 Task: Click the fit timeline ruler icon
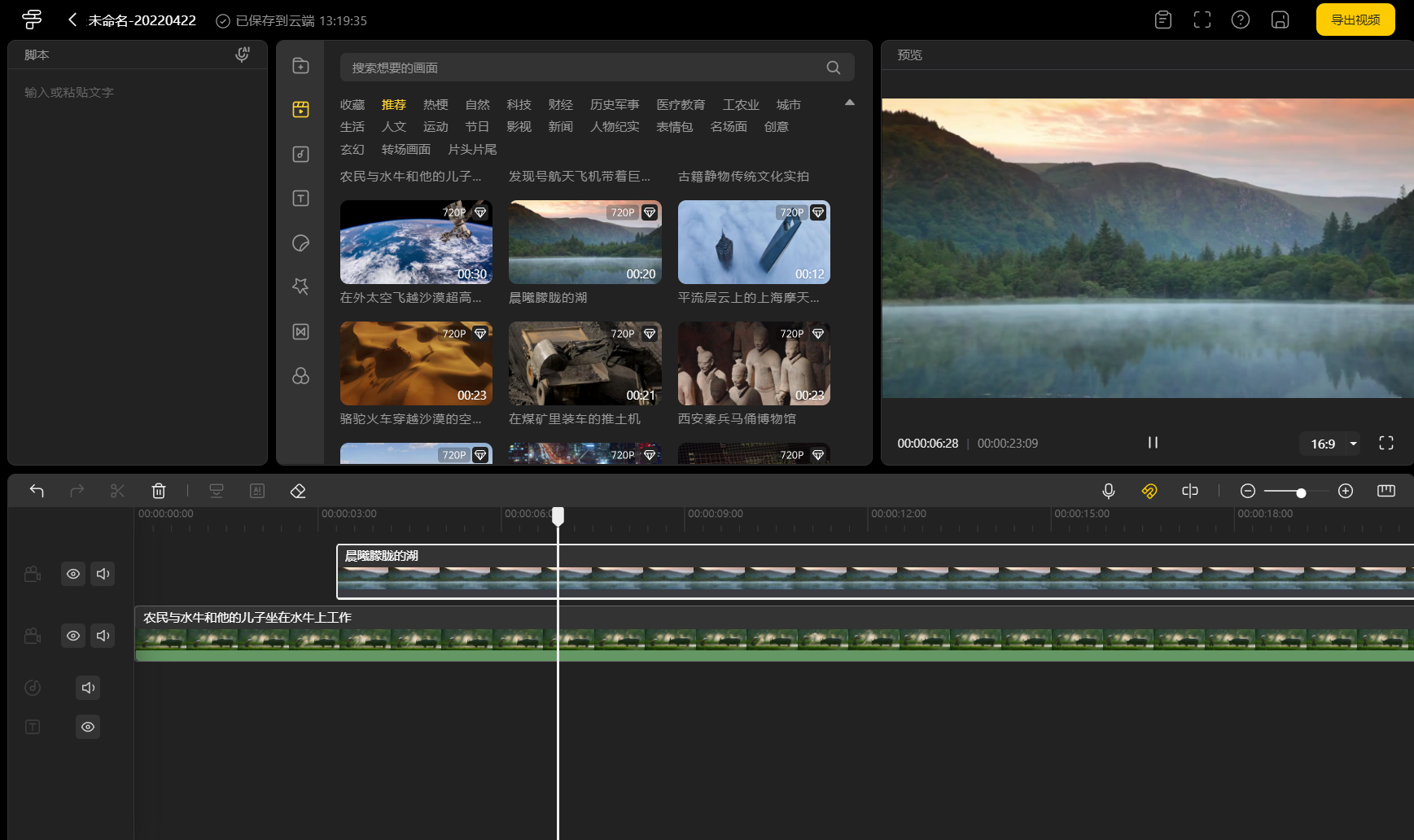(1386, 491)
